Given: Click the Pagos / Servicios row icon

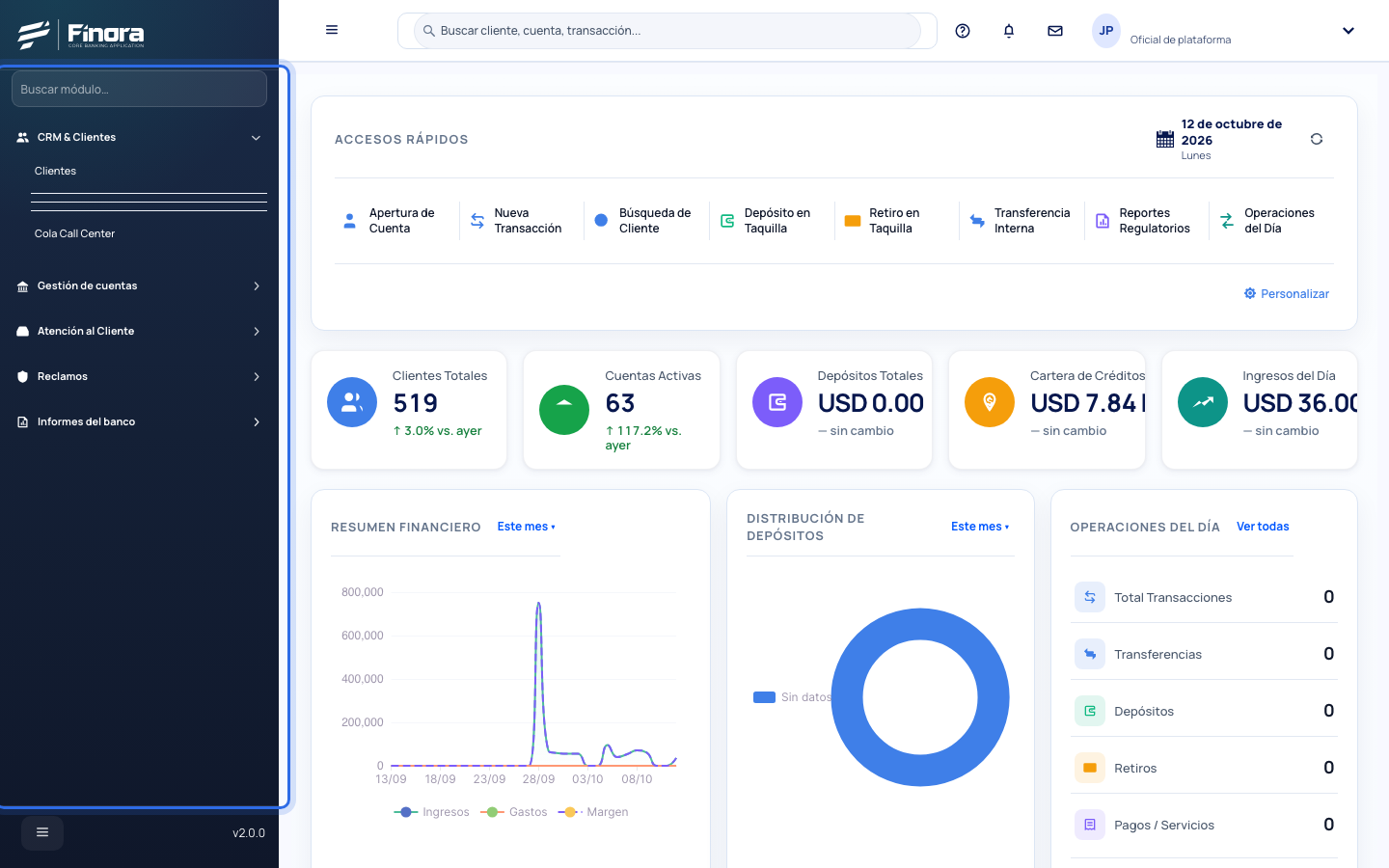Looking at the screenshot, I should (1090, 825).
